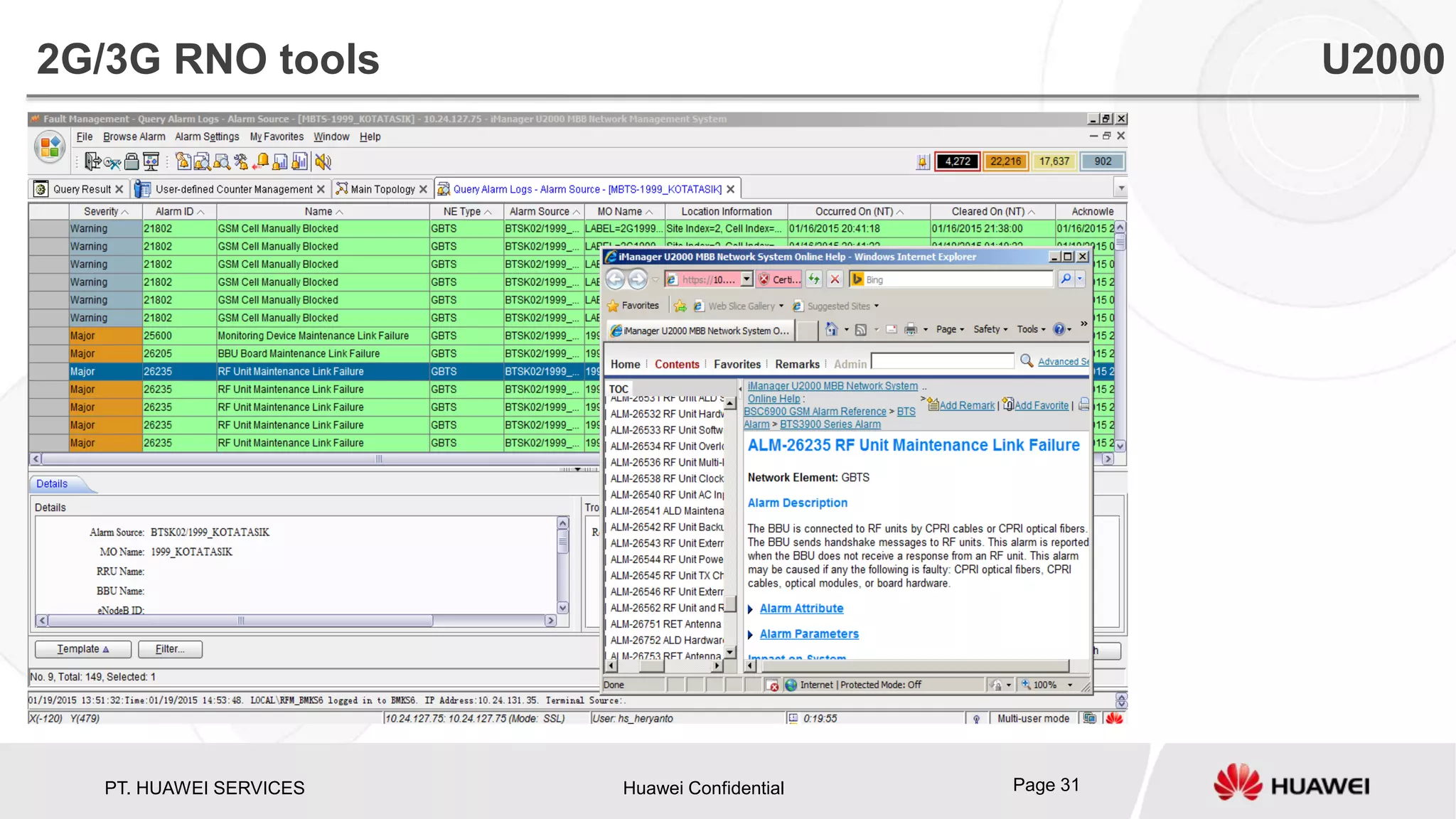This screenshot has width=1456, height=819.
Task: Click the bell with tools settings icon
Action: (241, 162)
